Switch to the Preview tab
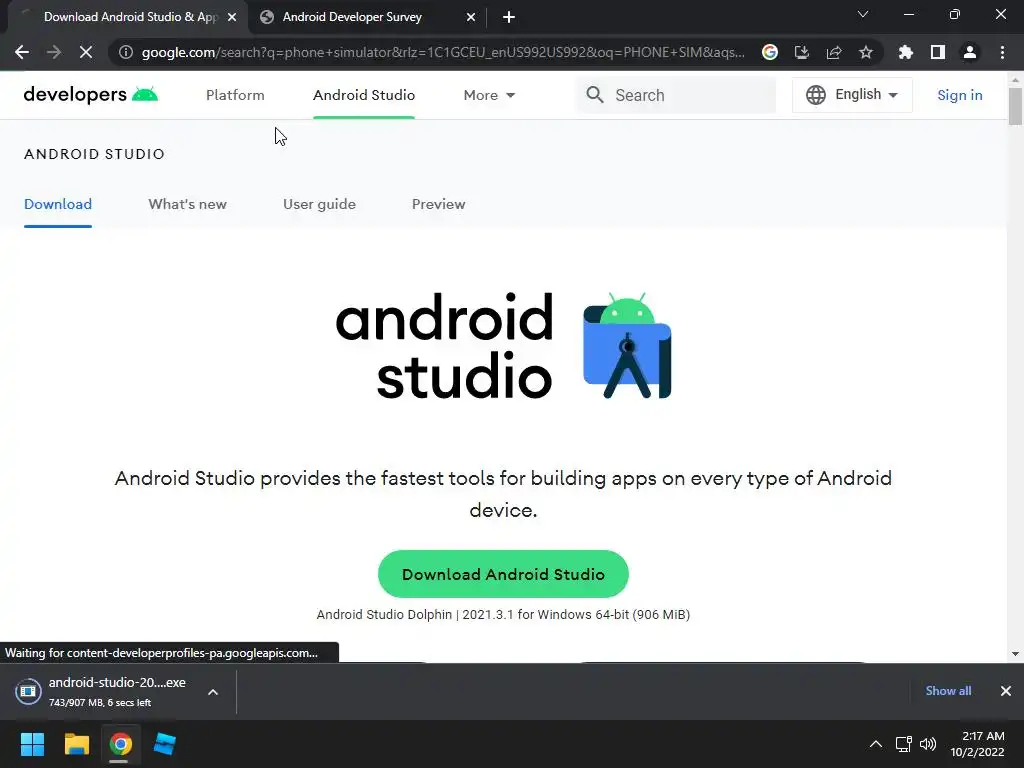 [438, 204]
